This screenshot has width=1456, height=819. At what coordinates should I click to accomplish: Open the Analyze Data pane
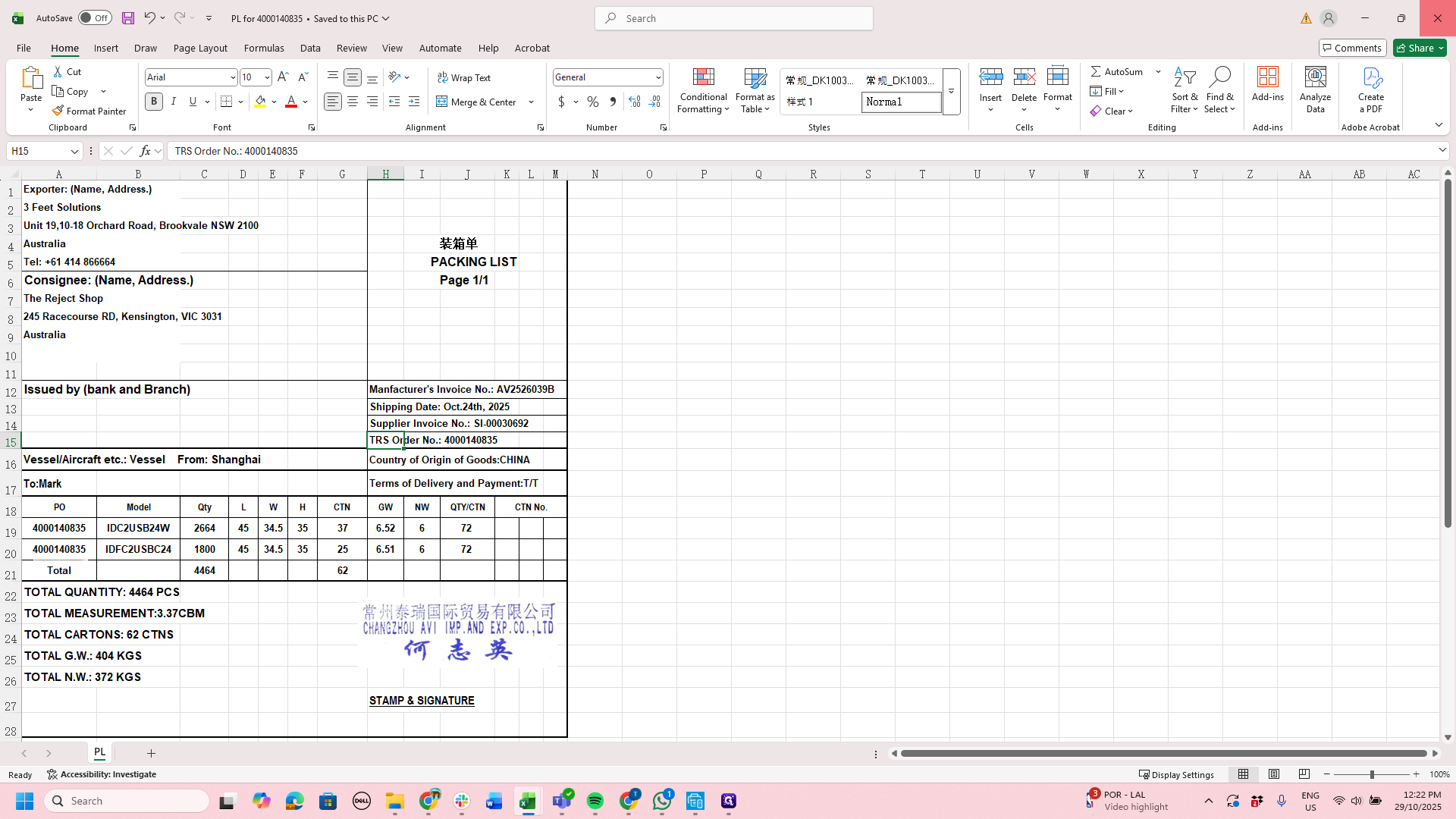pyautogui.click(x=1315, y=90)
